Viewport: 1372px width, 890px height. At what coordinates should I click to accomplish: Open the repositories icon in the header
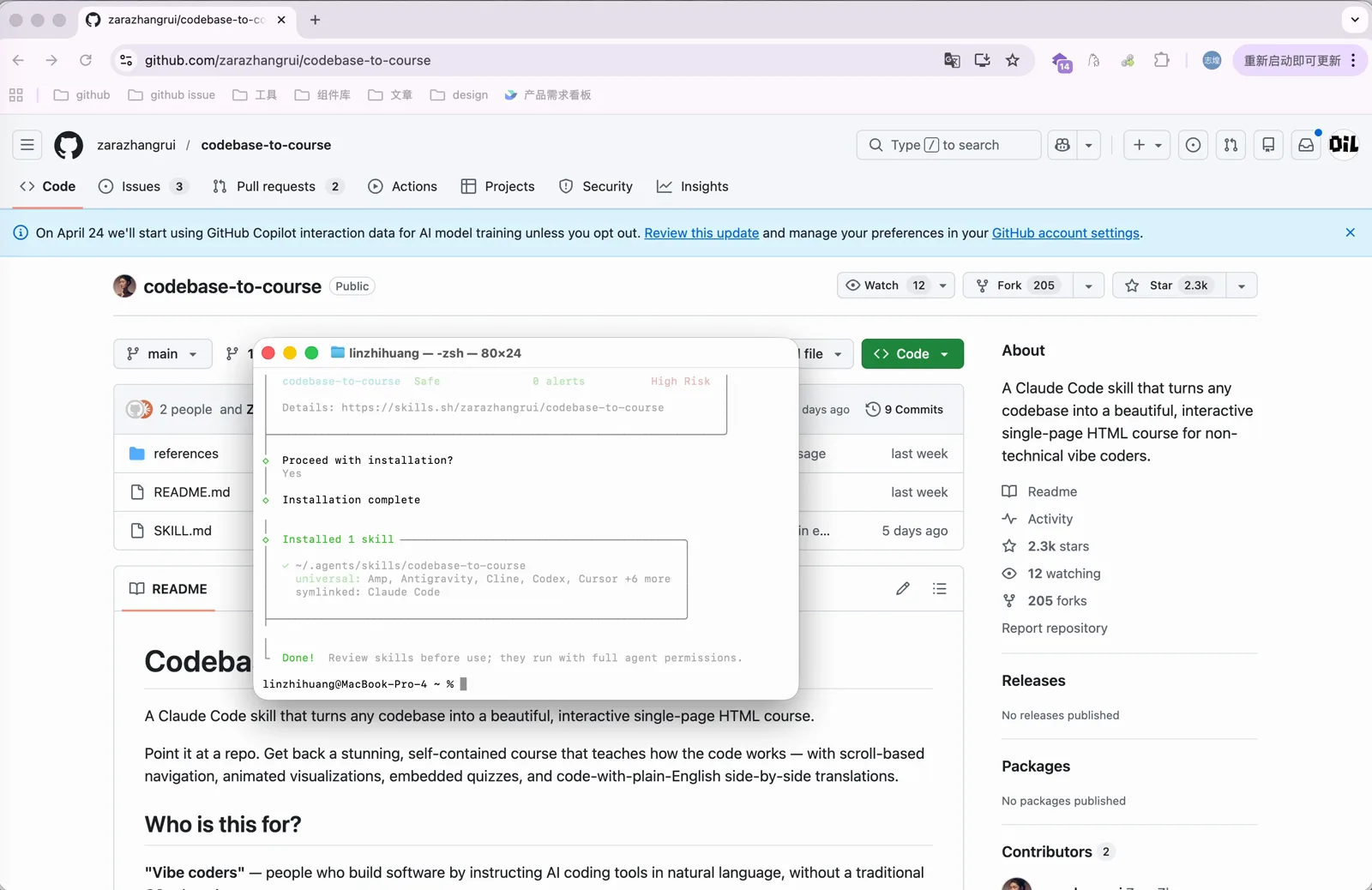[x=1268, y=145]
